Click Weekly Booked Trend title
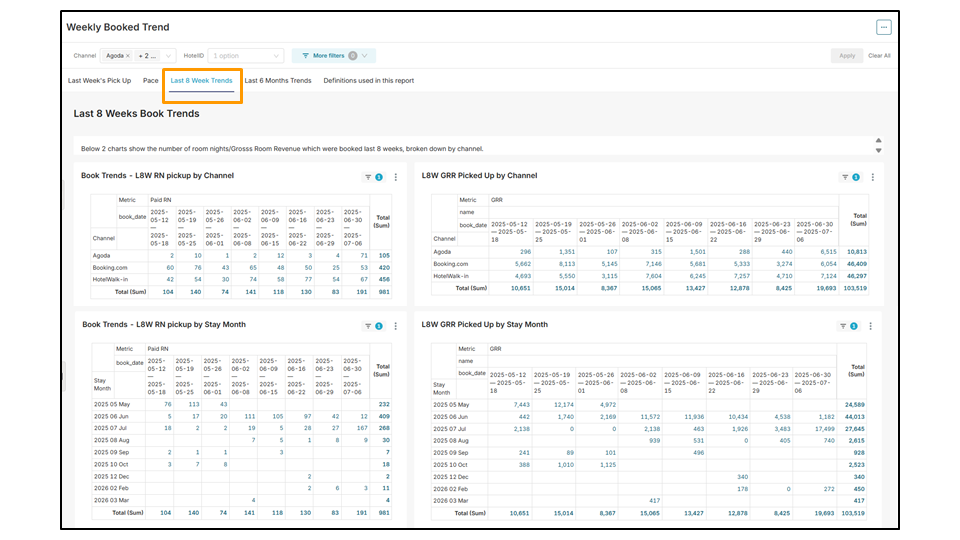Image resolution: width=960 pixels, height=540 pixels. (118, 27)
